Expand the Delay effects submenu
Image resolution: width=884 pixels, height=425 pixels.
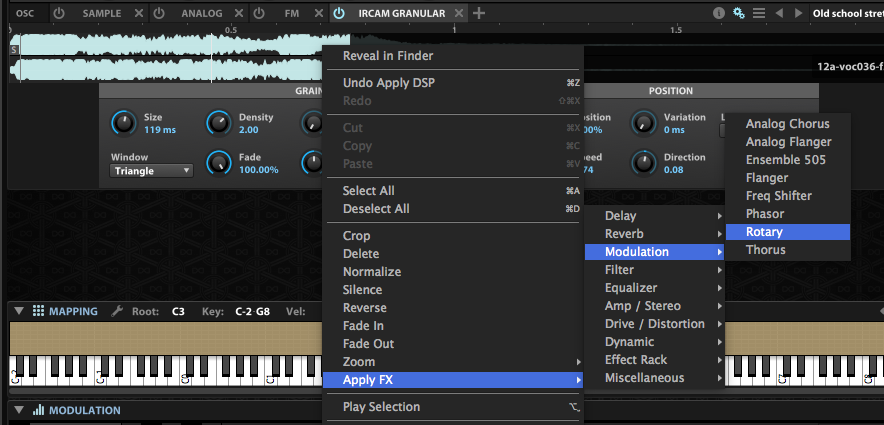tap(655, 216)
